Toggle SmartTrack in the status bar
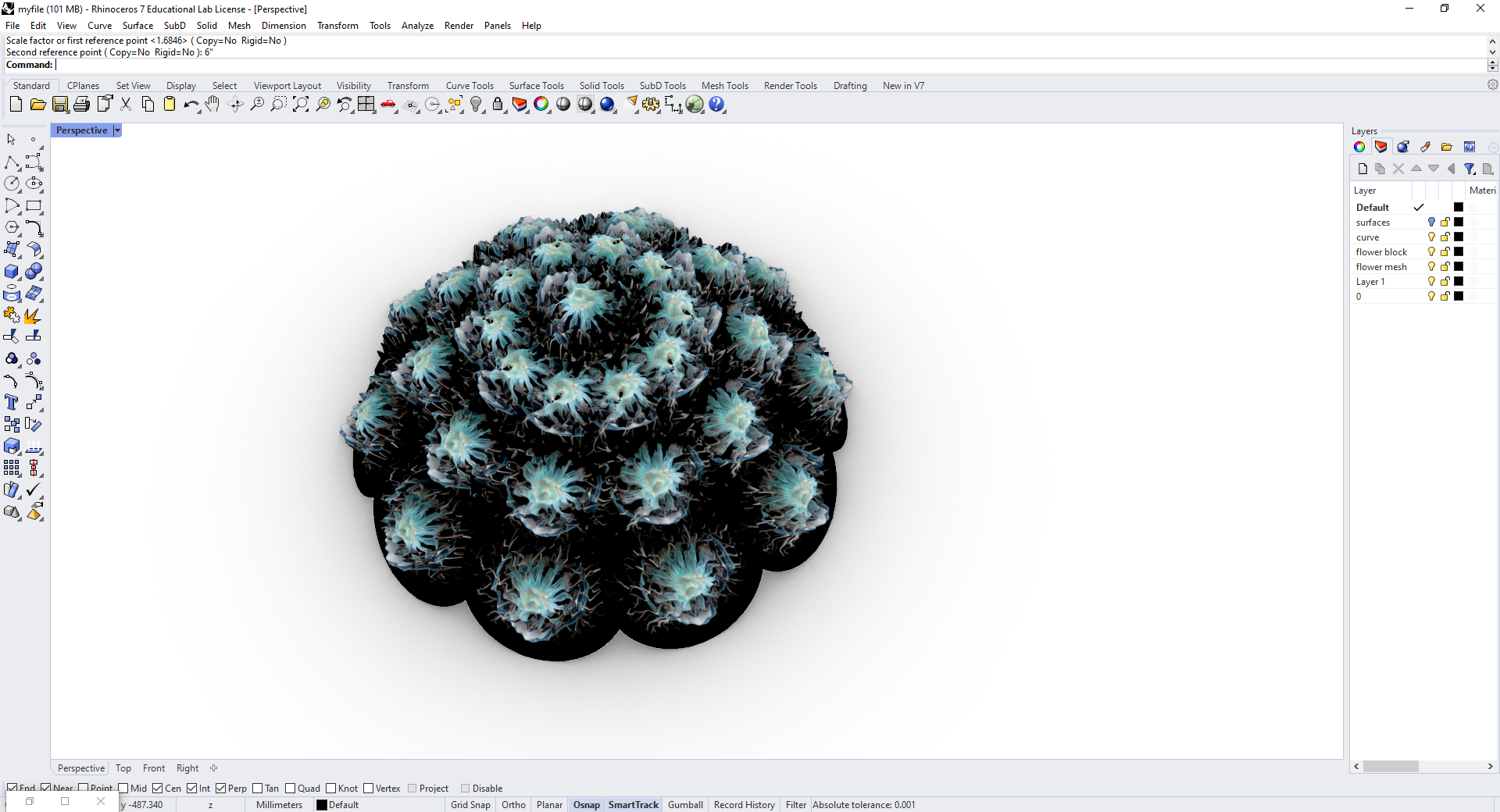 634,805
